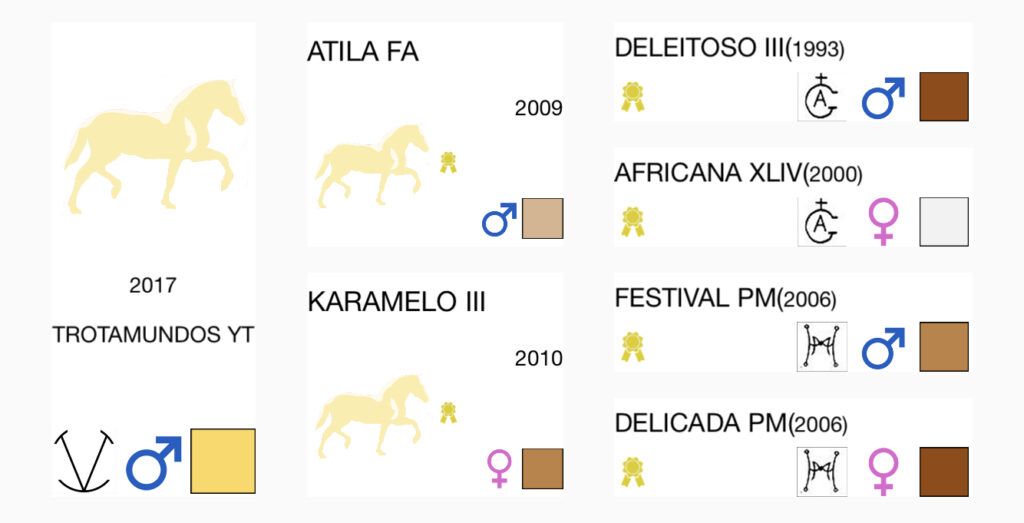Click the pink female symbol of Africana XLIV
Image resolution: width=1024 pixels, height=523 pixels.
click(884, 222)
